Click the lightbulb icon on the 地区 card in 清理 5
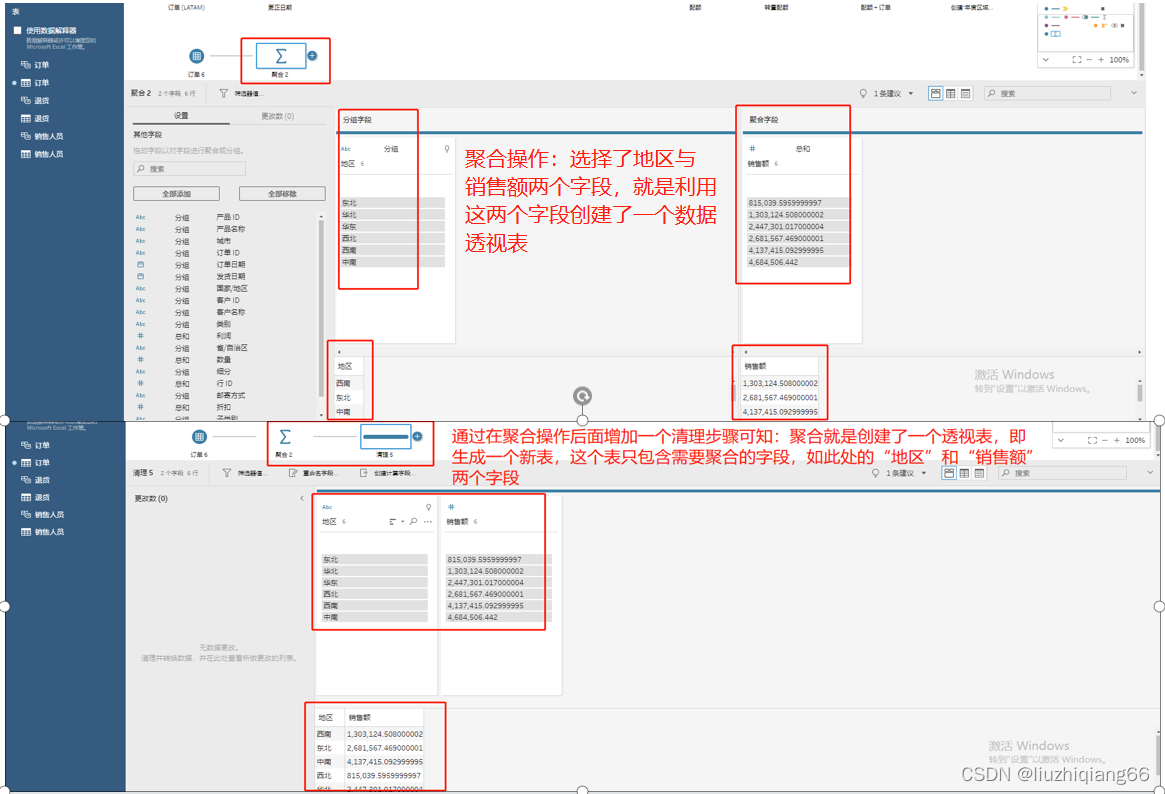 click(x=429, y=507)
